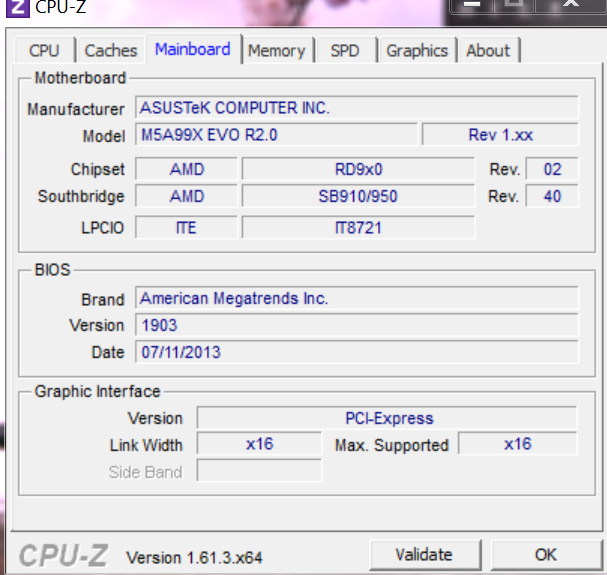
Task: Click the Model field M5A99X EVO R2.0
Action: 276,135
